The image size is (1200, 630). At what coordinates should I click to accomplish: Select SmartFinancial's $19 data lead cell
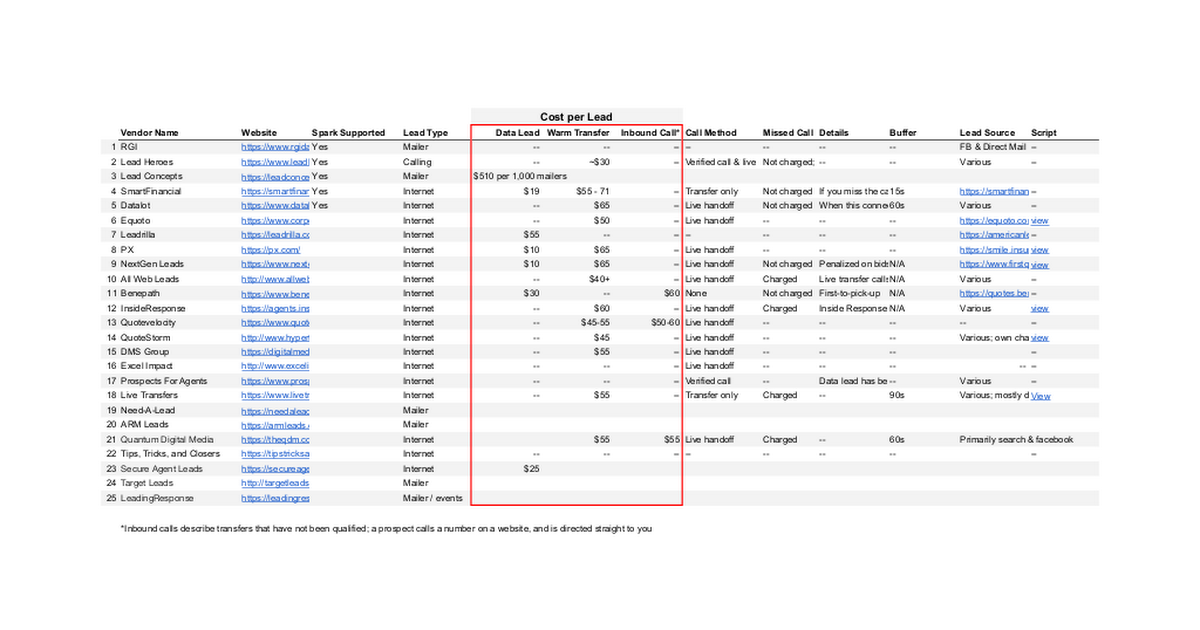pyautogui.click(x=531, y=191)
